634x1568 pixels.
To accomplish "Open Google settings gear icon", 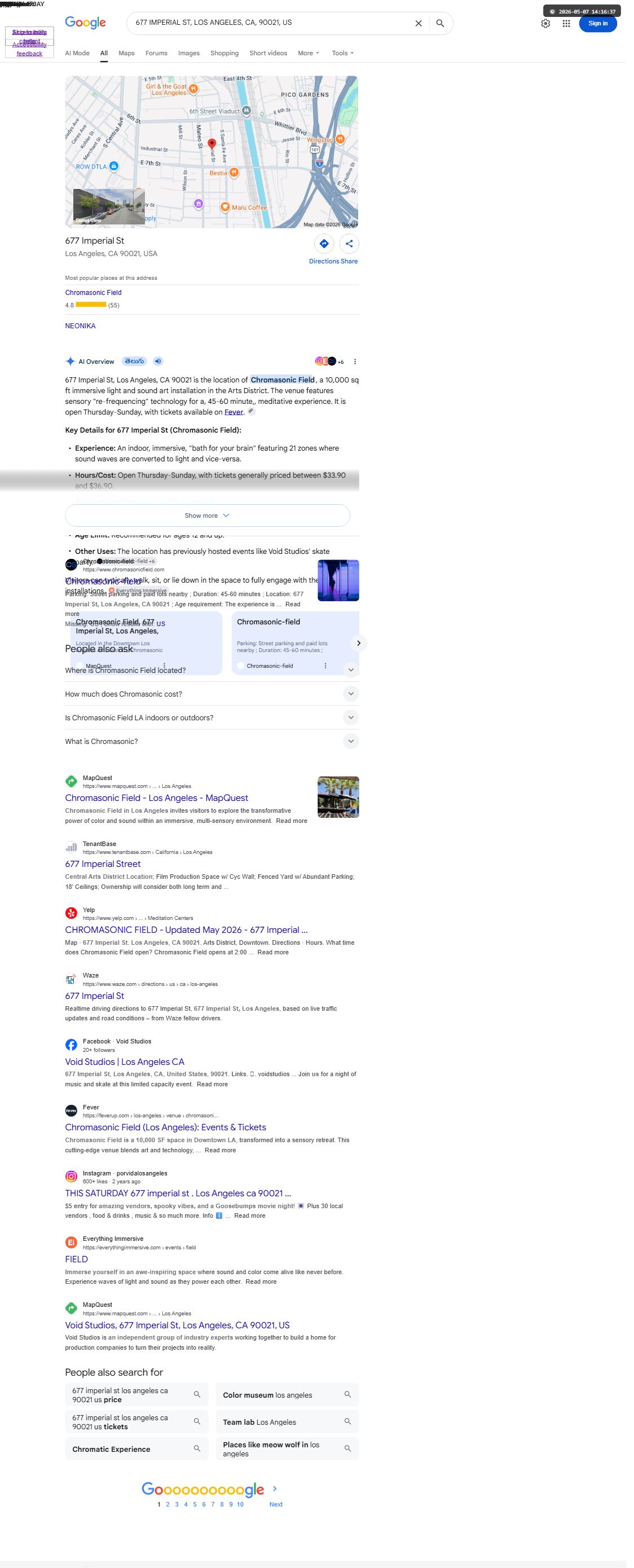I will (546, 23).
